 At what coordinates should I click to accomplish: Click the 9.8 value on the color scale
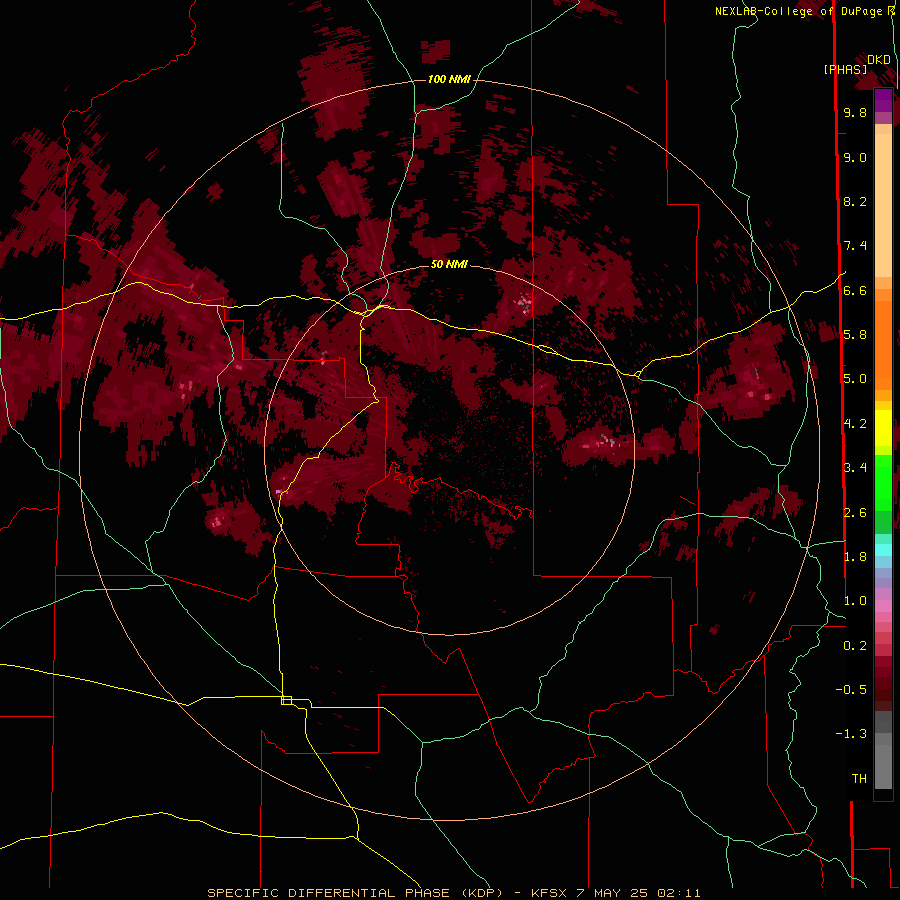(855, 113)
